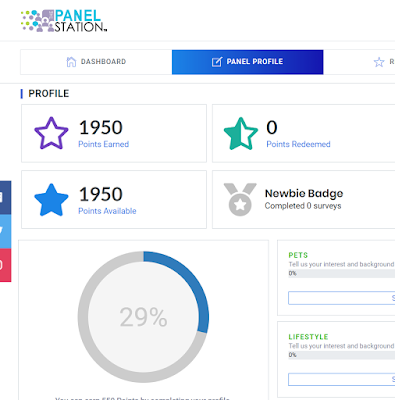The image size is (395, 400).
Task: Click the solid blue star icon
Action: point(51,200)
